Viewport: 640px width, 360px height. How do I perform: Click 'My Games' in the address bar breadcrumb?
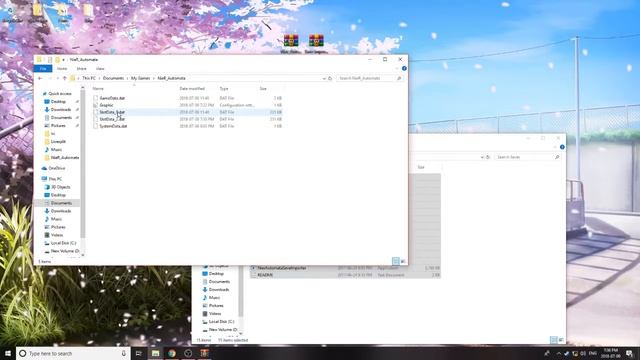tap(140, 78)
